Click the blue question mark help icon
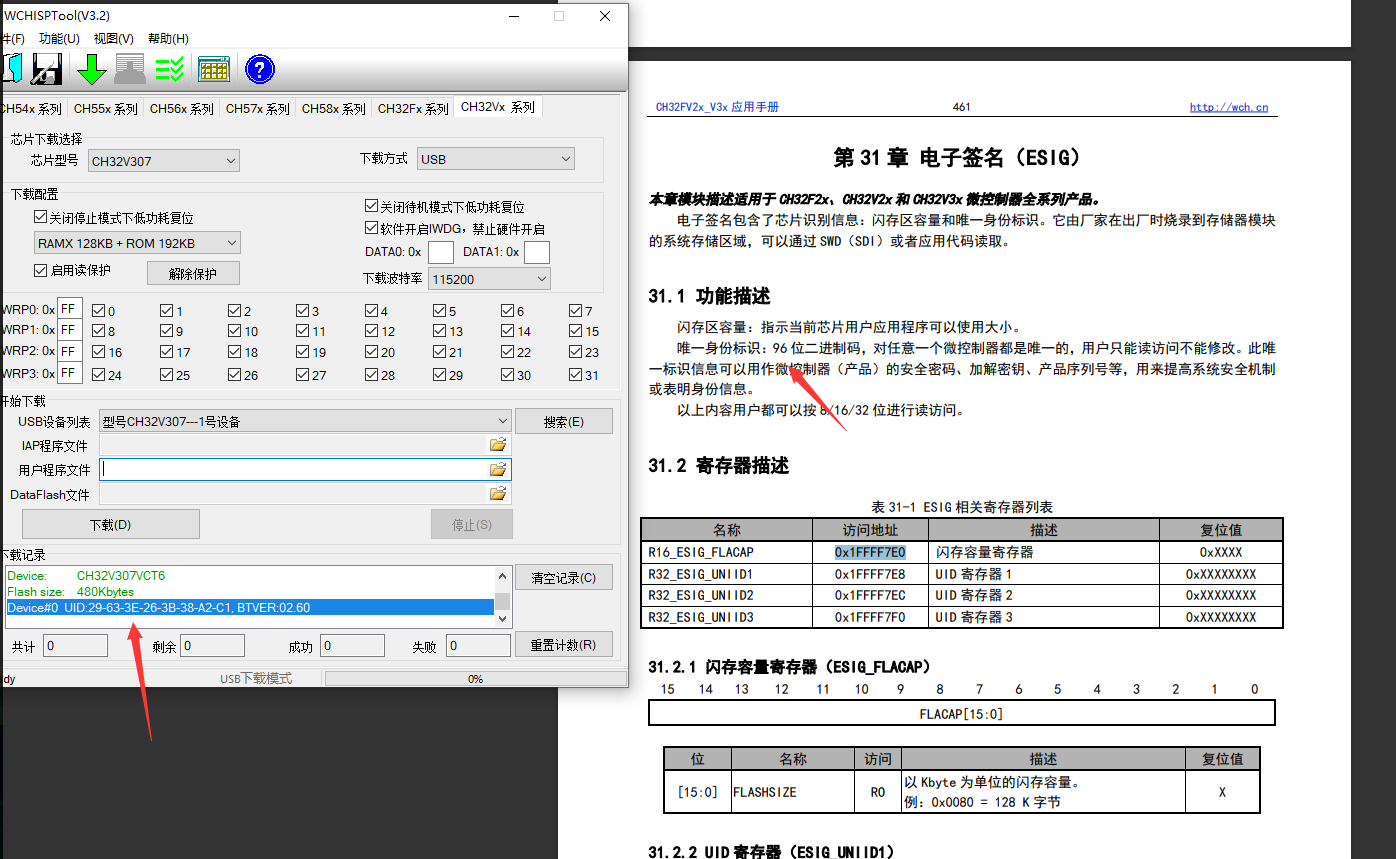Viewport: 1396px width, 859px height. (x=260, y=69)
